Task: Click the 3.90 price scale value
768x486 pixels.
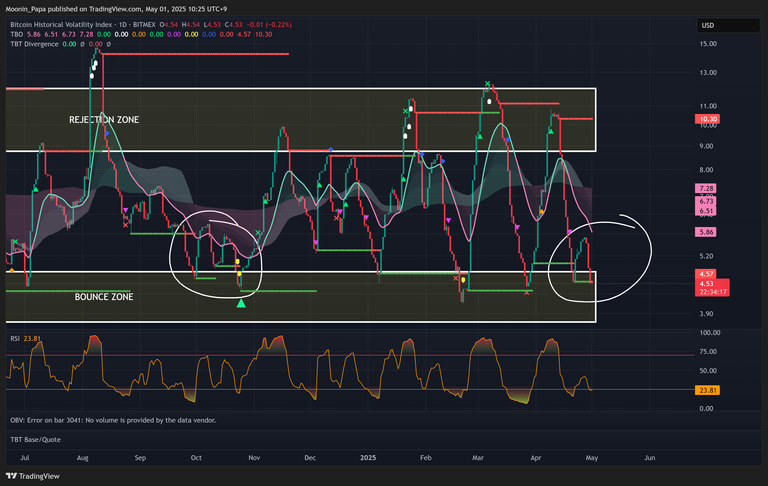Action: coord(706,314)
